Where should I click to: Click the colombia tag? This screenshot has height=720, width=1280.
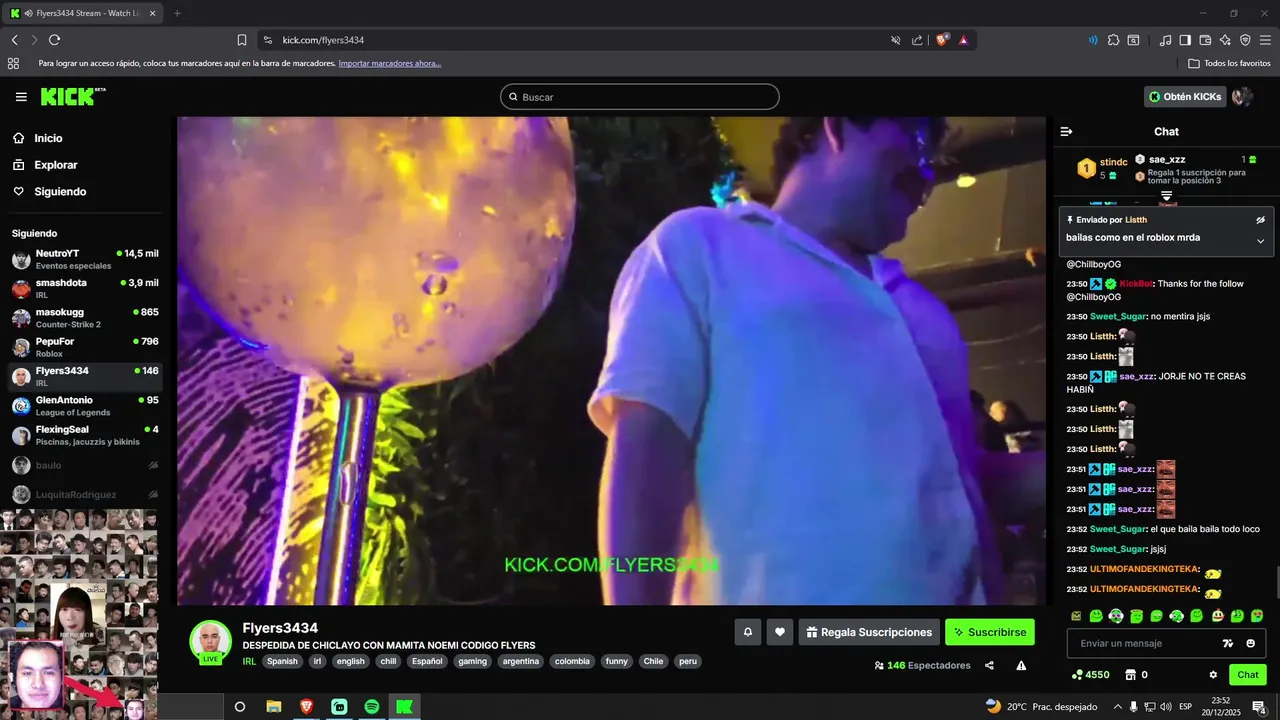pos(572,661)
